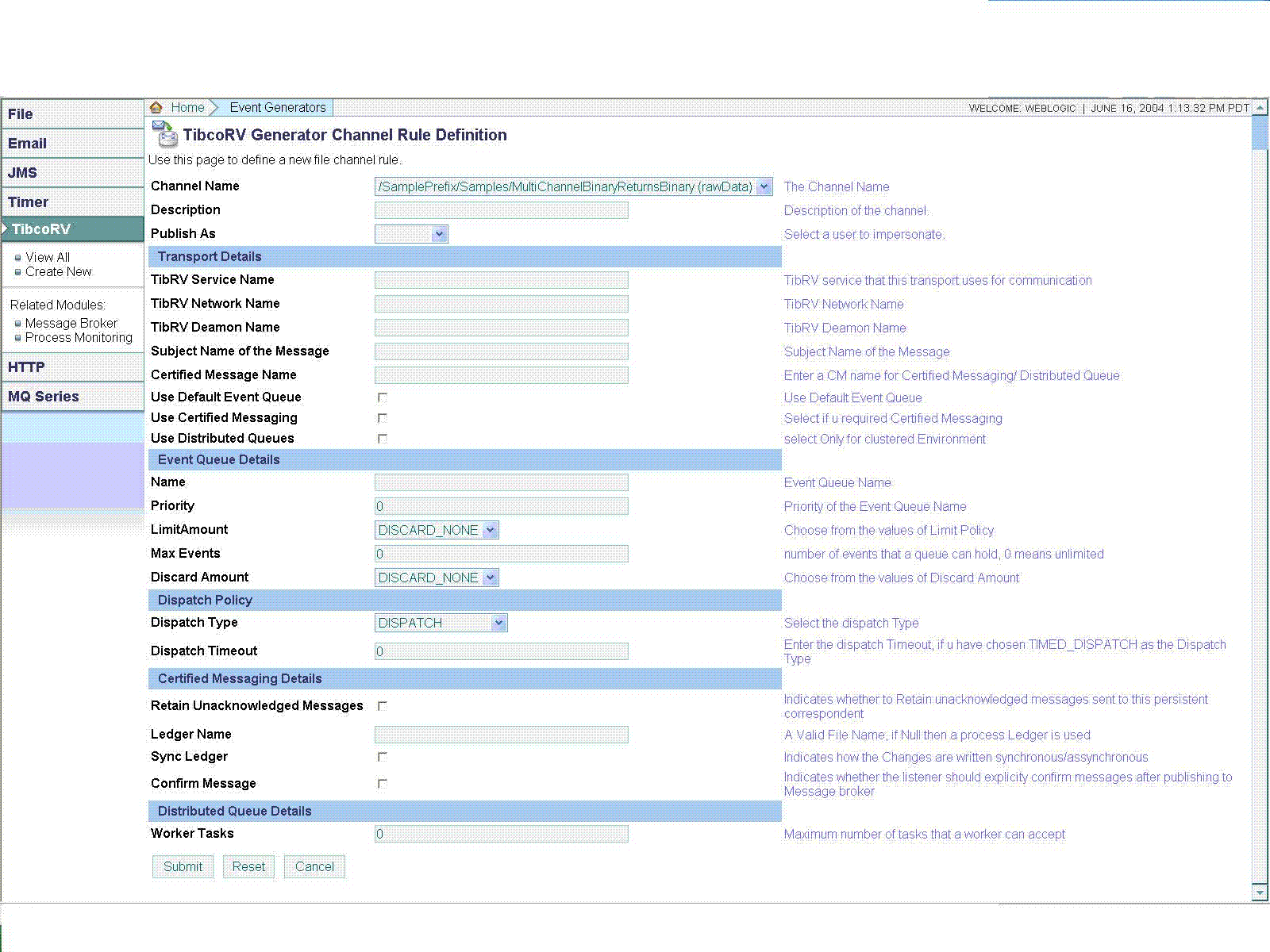Open the Message Broker related module
The image size is (1270, 952).
[71, 324]
